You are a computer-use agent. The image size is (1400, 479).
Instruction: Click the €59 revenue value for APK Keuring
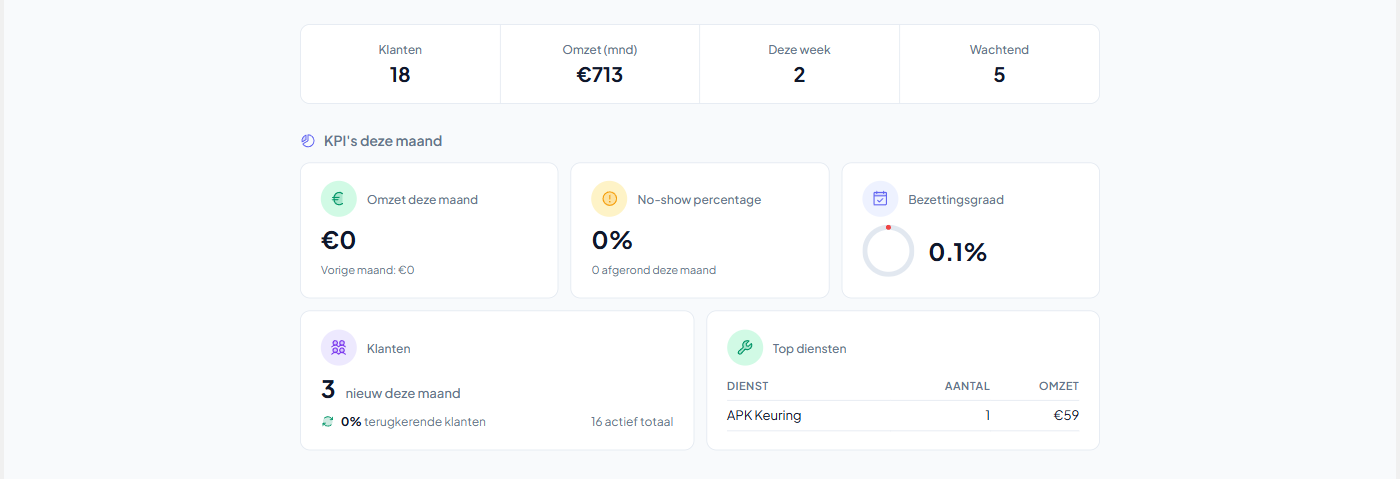1066,416
